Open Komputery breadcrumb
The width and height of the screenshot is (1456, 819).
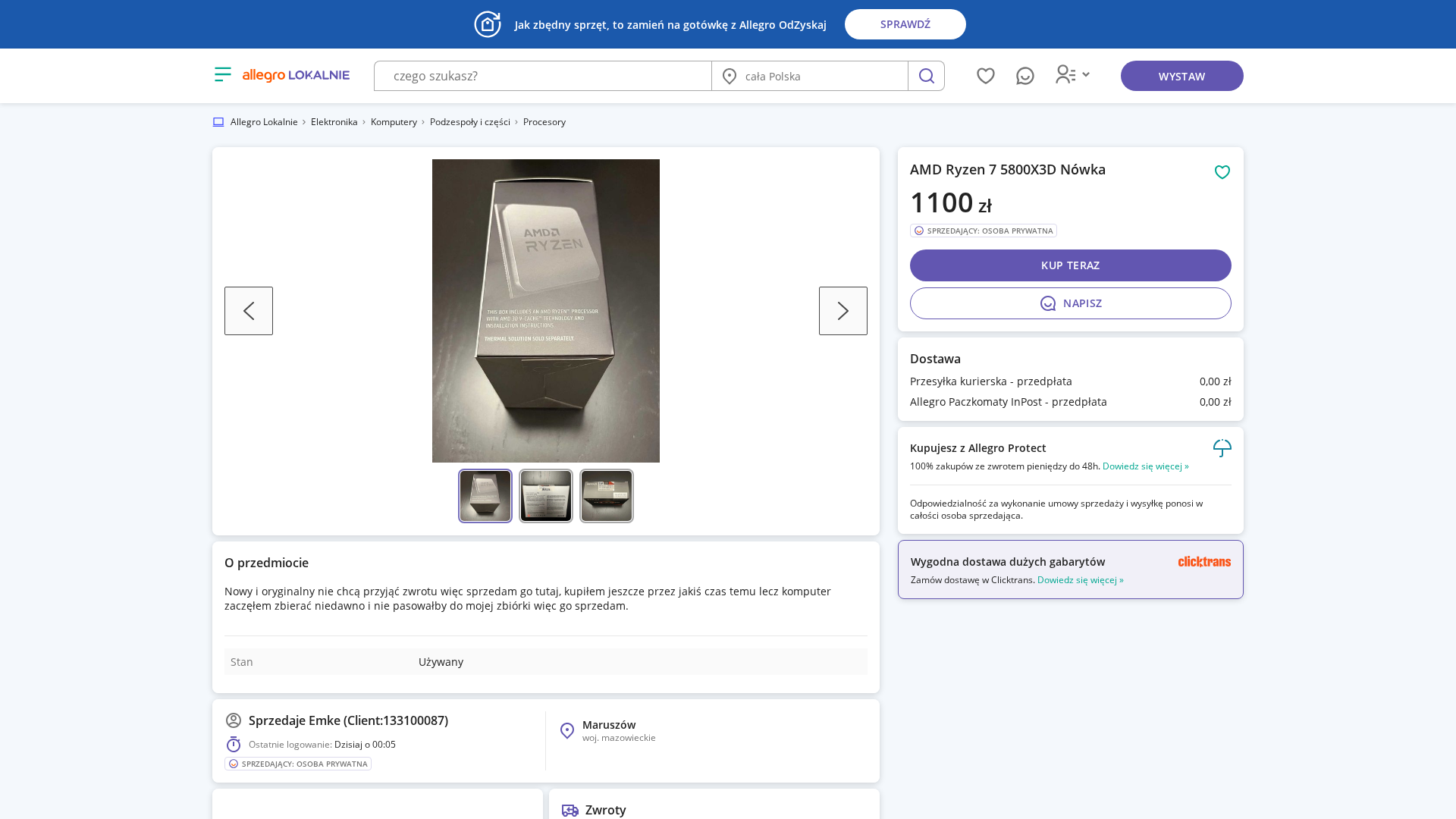[394, 122]
